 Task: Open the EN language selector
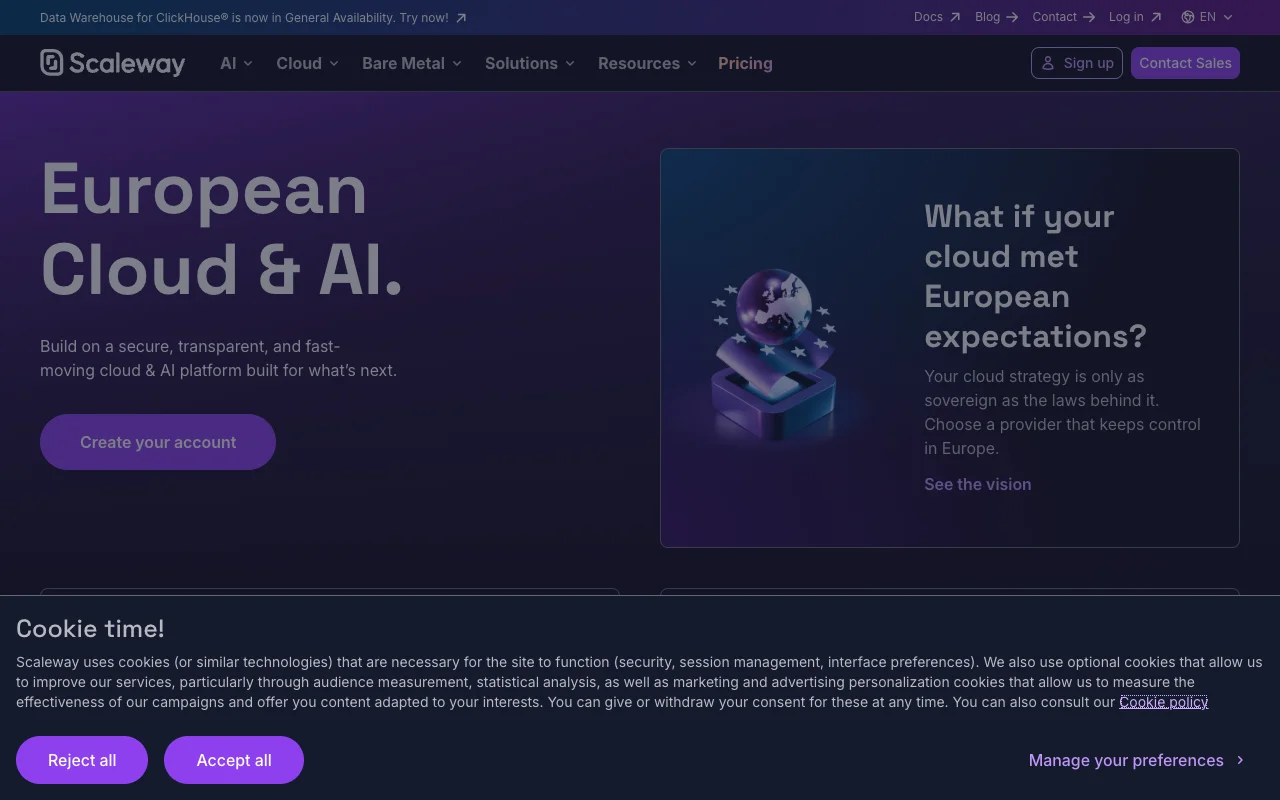coord(1207,17)
